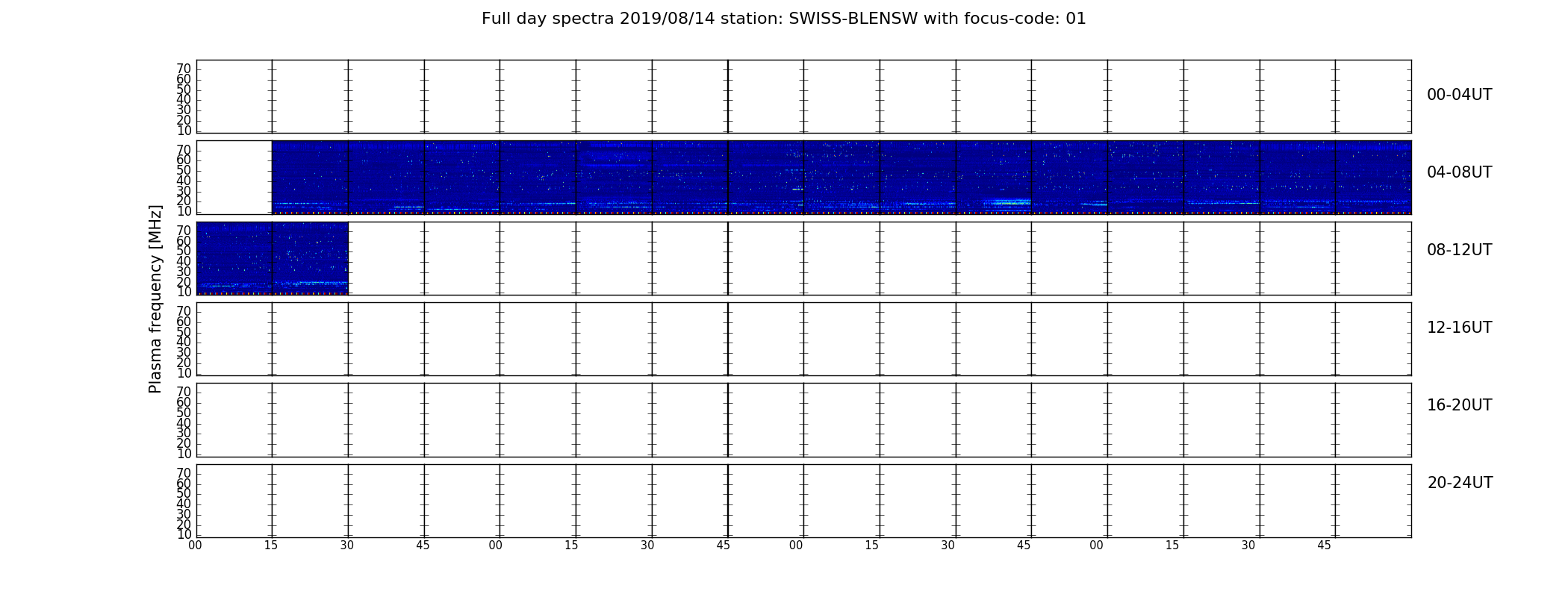Screen dimensions: 1568x597
Task: Click the 60 tick in the 12-16UT panel
Action: (184, 322)
